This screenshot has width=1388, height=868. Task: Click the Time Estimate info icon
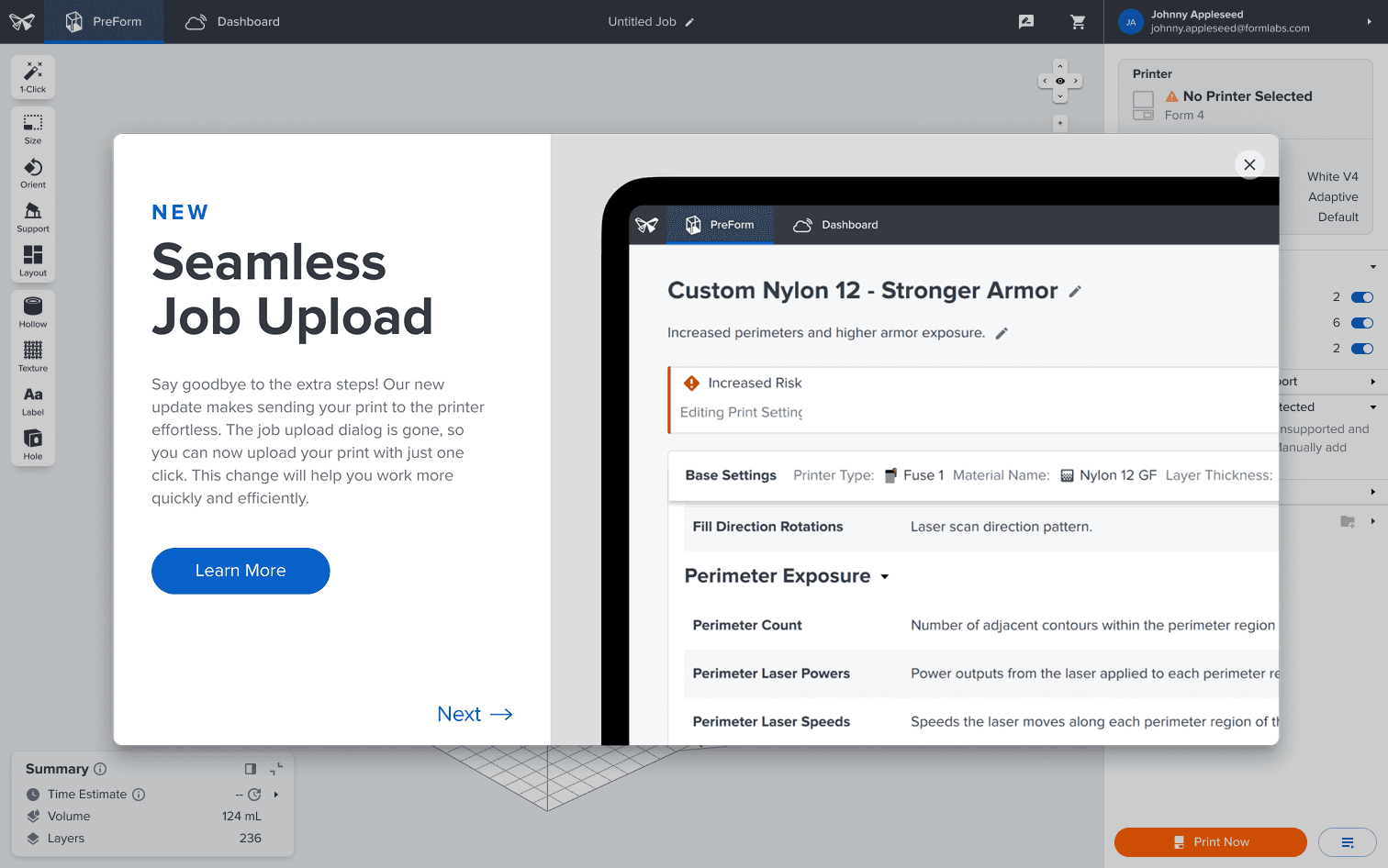coord(139,795)
